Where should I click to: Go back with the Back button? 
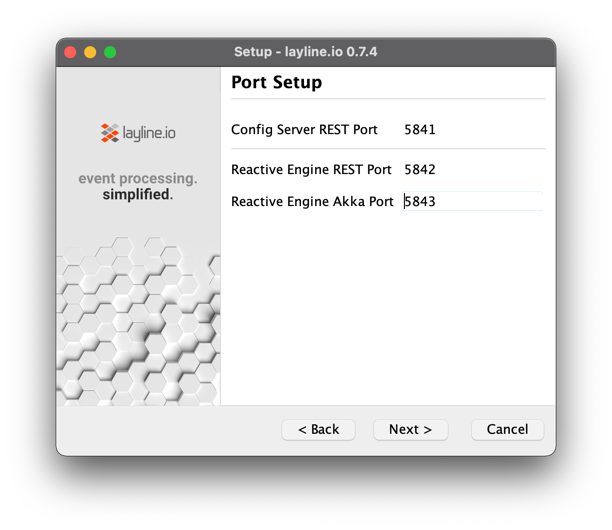click(318, 429)
